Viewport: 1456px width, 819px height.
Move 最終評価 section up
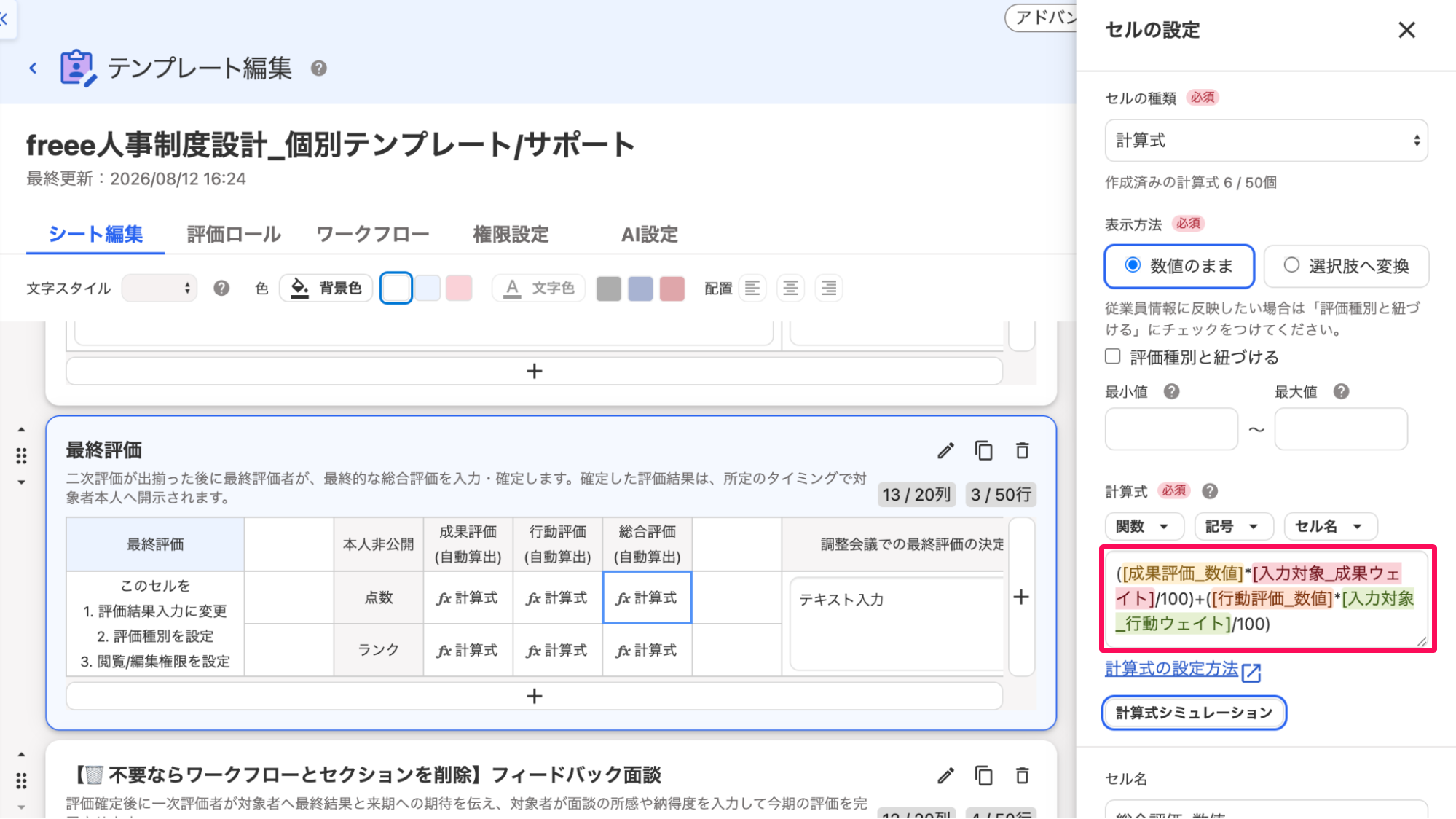click(21, 430)
